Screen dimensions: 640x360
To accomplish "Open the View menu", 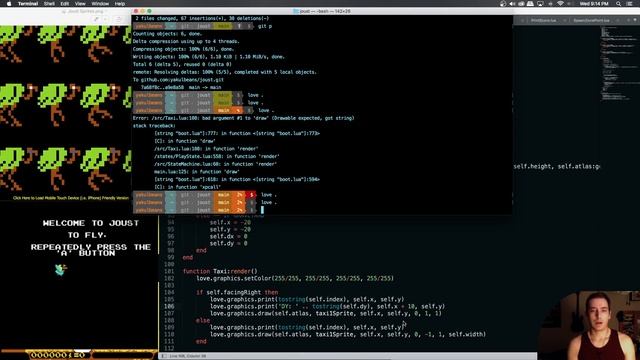I will point(80,4).
